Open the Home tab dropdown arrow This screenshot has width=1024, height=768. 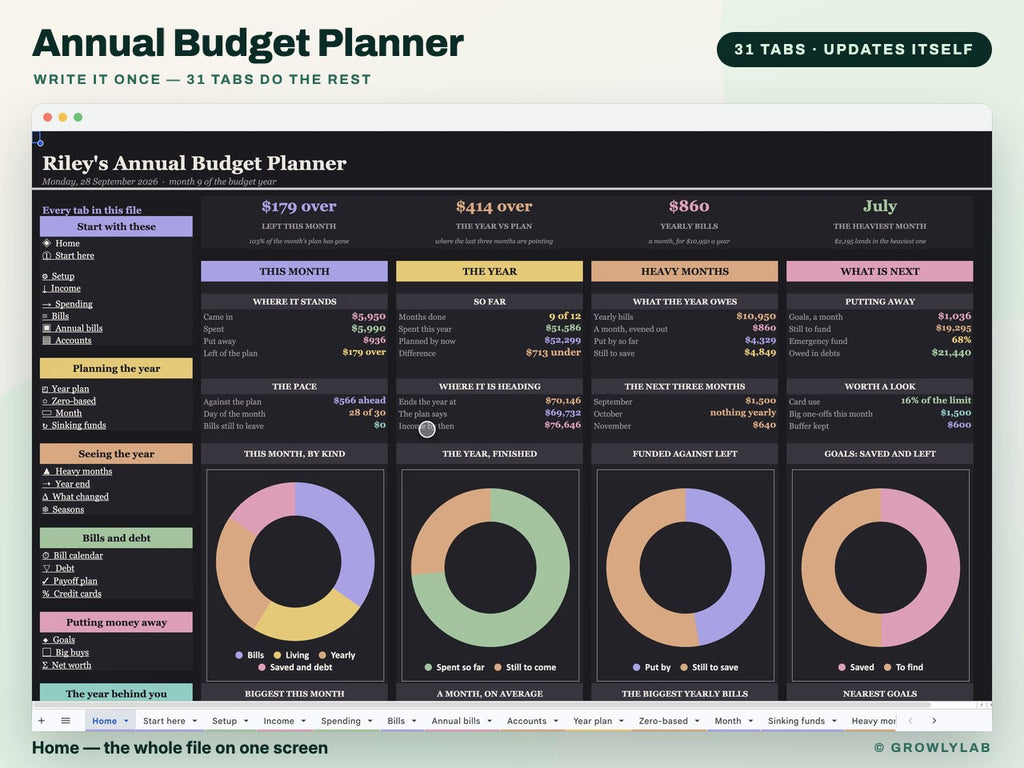point(126,721)
